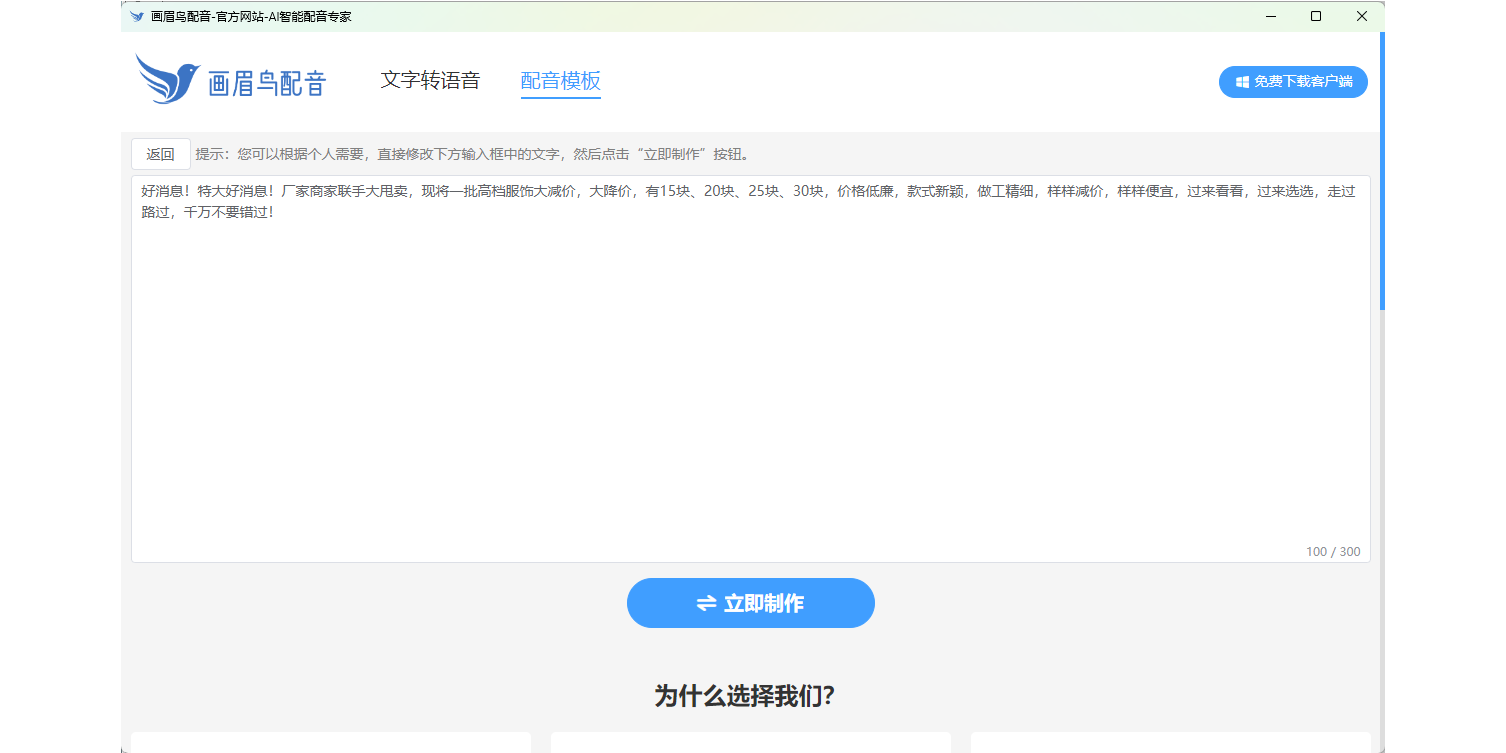The image size is (1506, 753).
Task: Click the blue vertical scrollbar thumb
Action: click(x=1382, y=170)
